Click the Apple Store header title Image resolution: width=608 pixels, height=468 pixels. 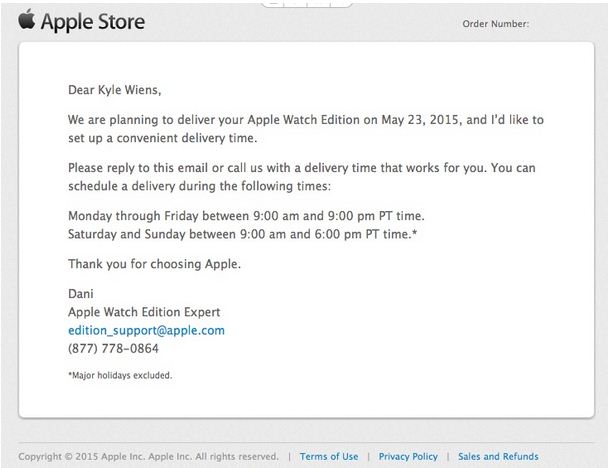(x=93, y=22)
